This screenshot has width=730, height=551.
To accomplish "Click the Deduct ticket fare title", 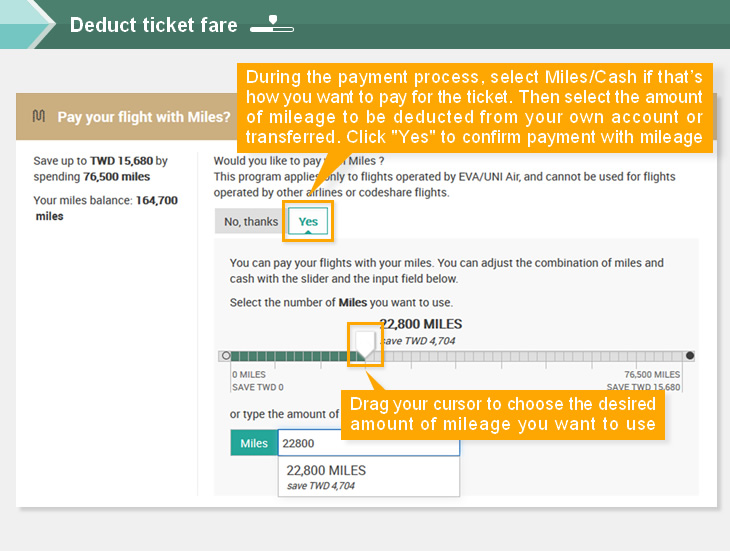I will [x=154, y=25].
